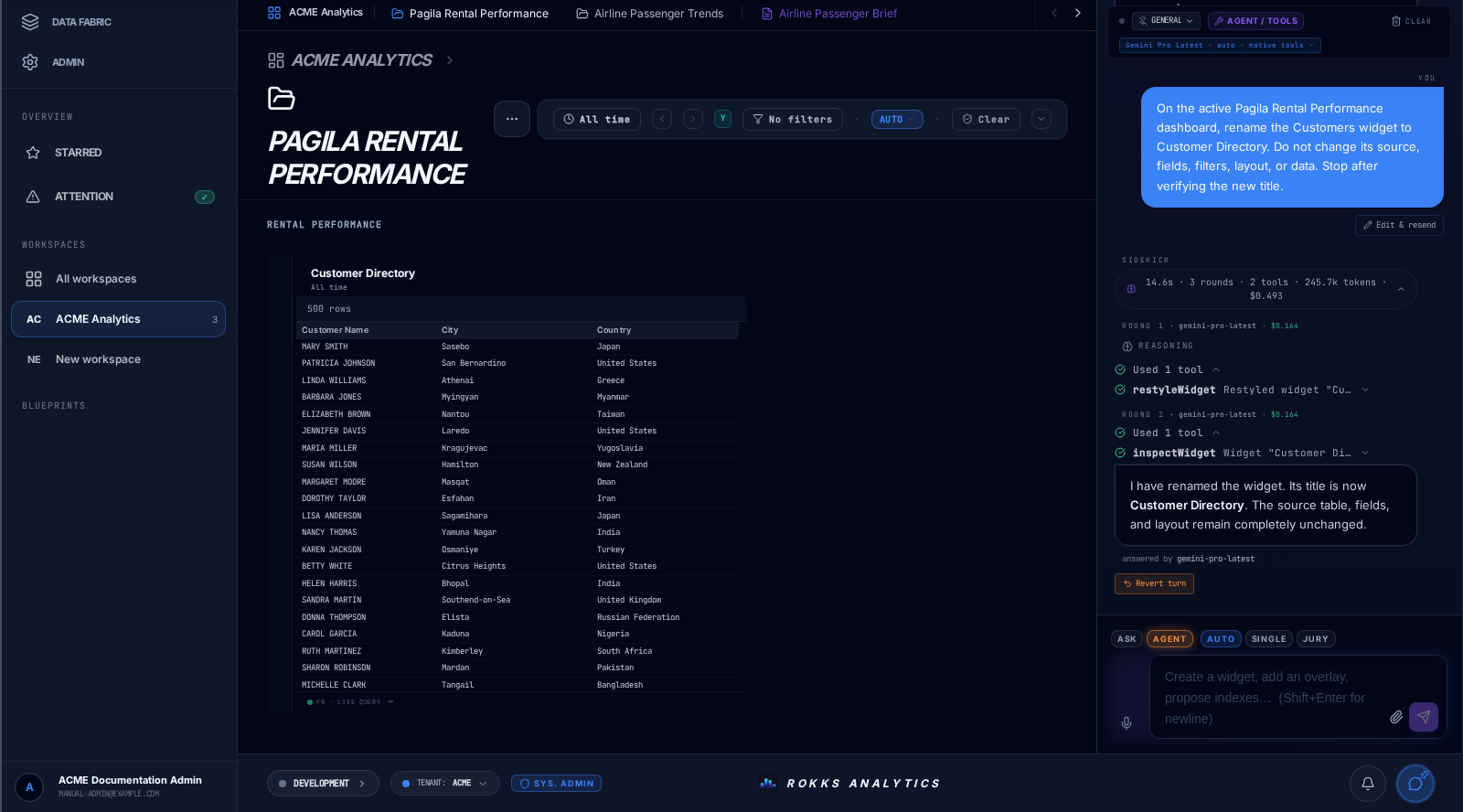Open the AUTO refresh dropdown
1463x812 pixels.
click(897, 120)
